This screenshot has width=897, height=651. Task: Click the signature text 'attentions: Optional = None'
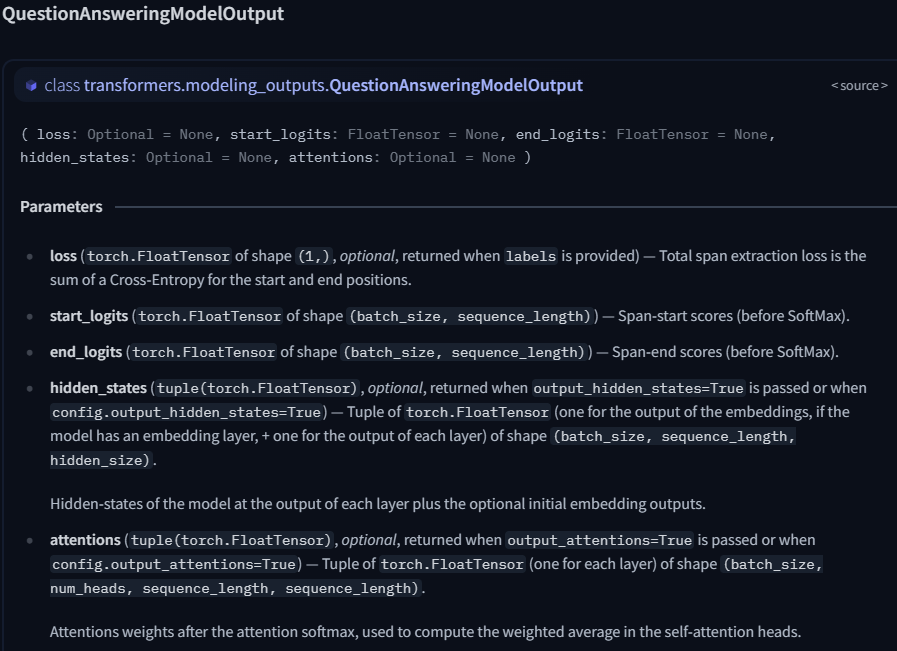[x=402, y=157]
